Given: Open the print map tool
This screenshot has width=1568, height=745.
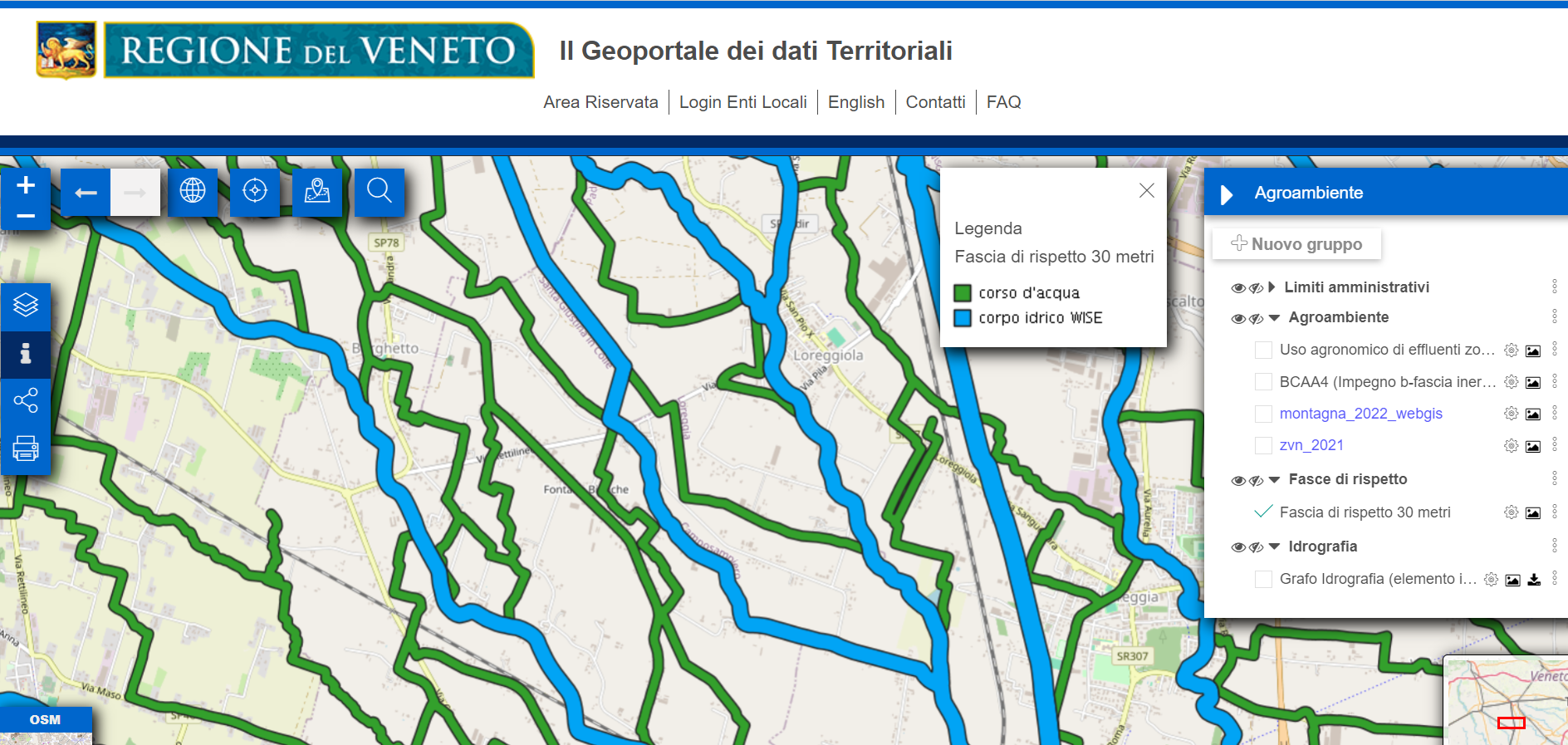Looking at the screenshot, I should click(26, 449).
